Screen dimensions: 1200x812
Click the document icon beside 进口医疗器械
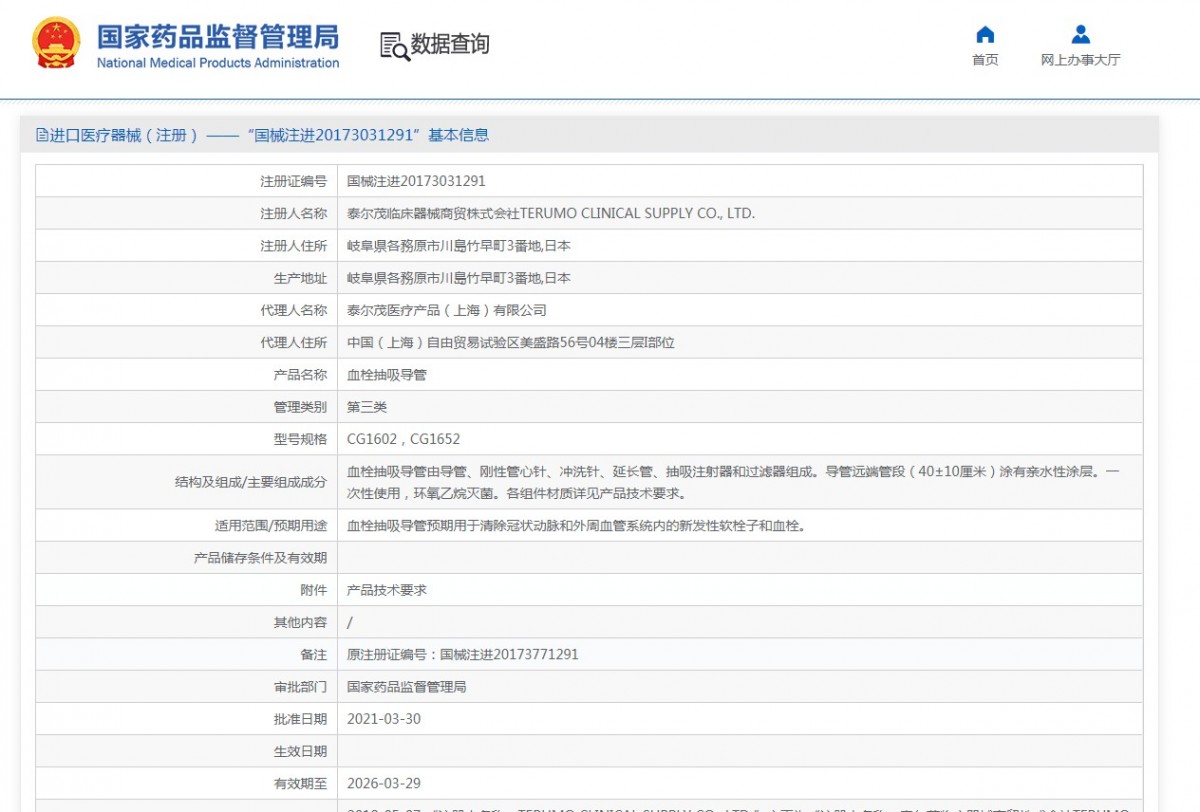tap(42, 135)
